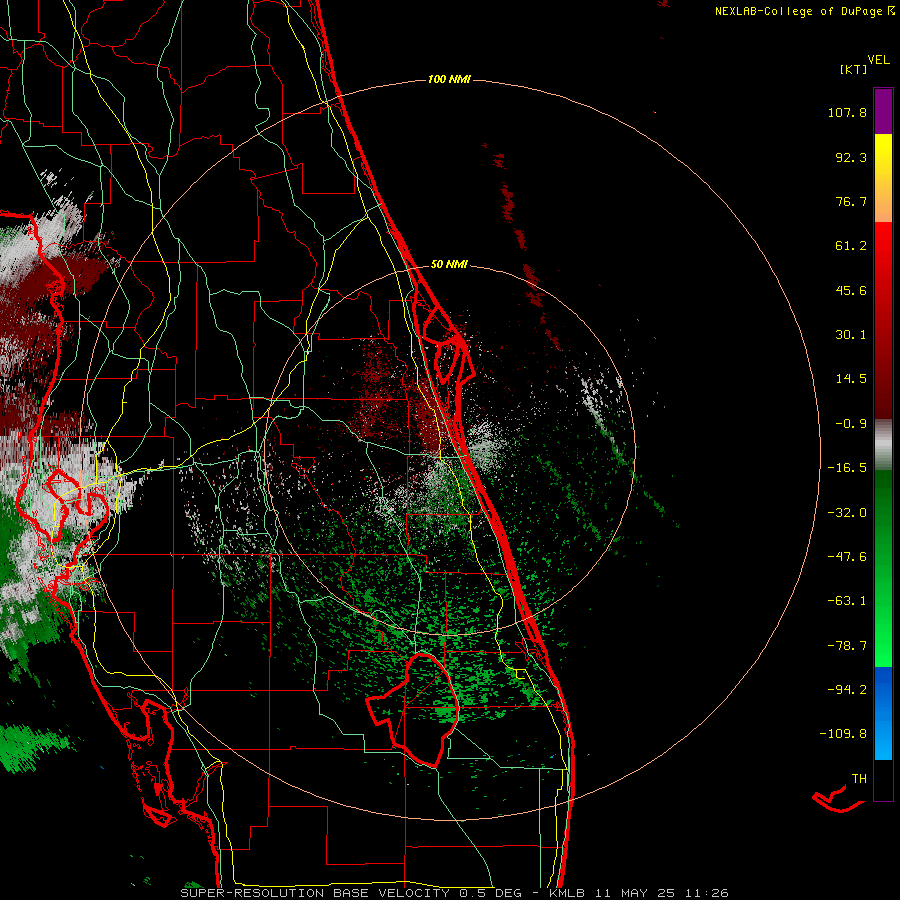This screenshot has width=900, height=900.
Task: Click the 100 NMI range ring label
Action: 449,79
